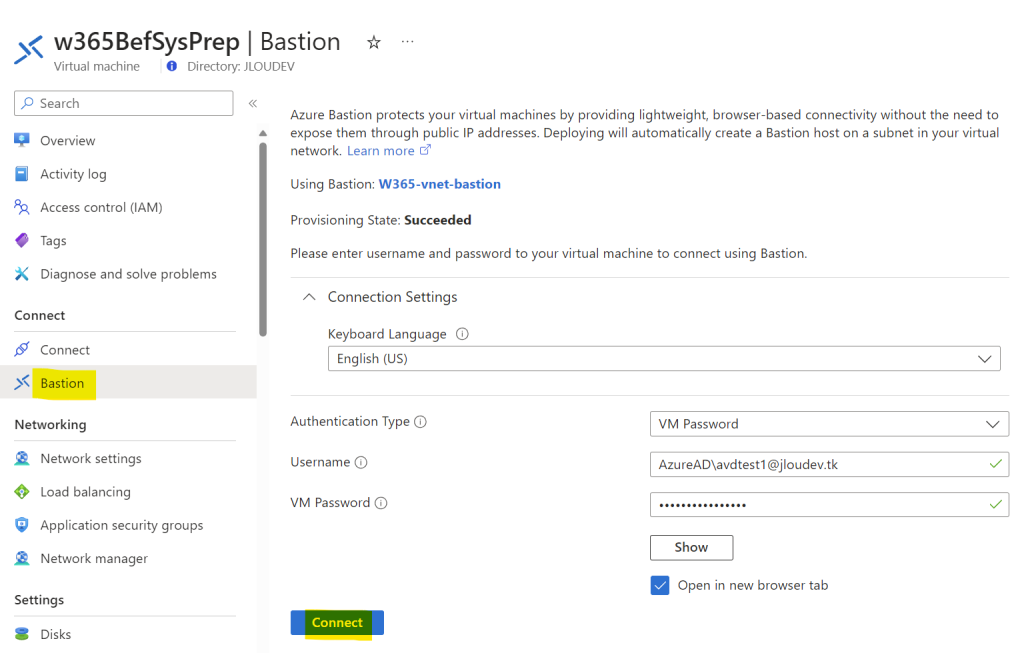Open Tags in the sidebar

tap(54, 241)
